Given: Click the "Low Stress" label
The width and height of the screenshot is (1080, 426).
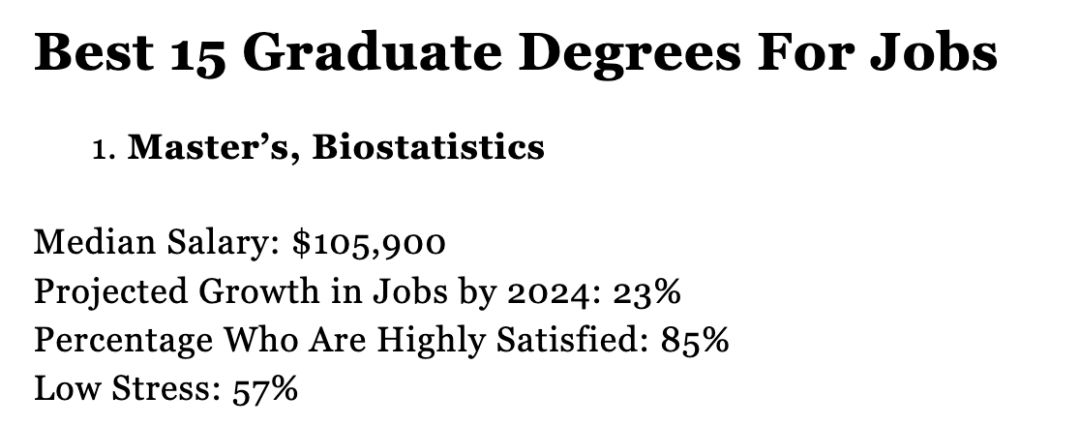Looking at the screenshot, I should click(x=127, y=388).
